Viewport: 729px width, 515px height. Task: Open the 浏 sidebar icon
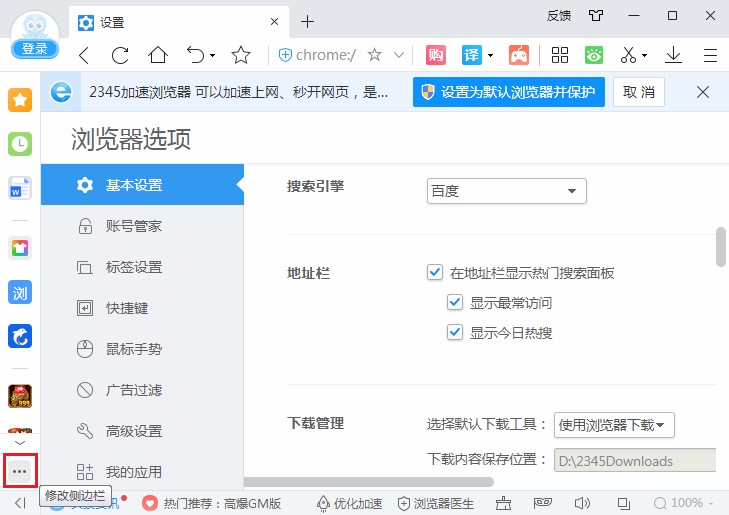pos(20,292)
